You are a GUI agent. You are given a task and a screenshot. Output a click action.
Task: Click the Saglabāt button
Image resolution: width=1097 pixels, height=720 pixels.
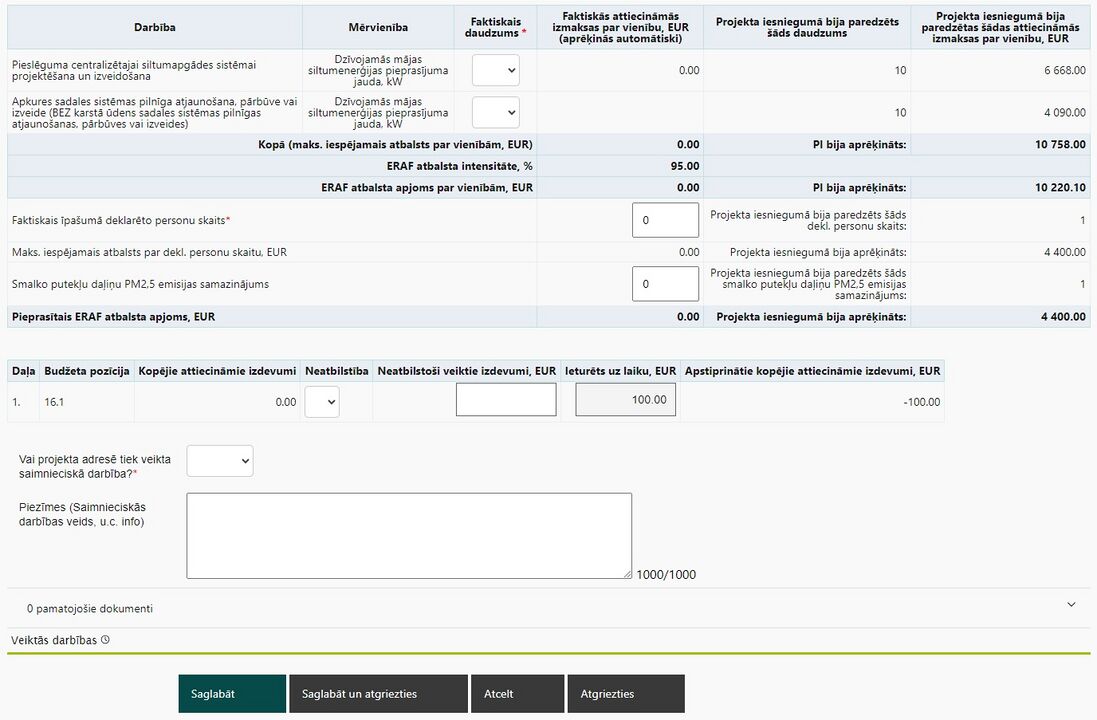click(x=232, y=693)
